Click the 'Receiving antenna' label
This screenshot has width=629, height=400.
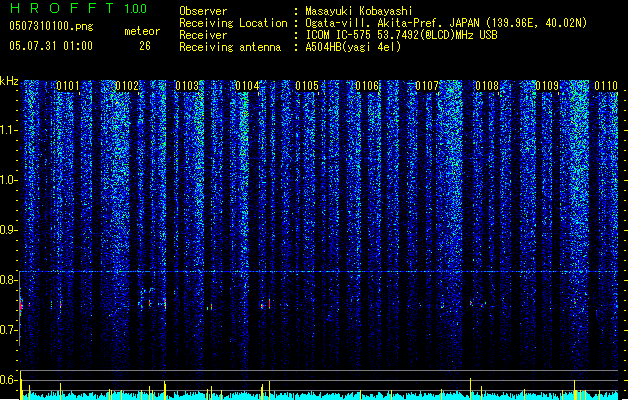pyautogui.click(x=230, y=47)
